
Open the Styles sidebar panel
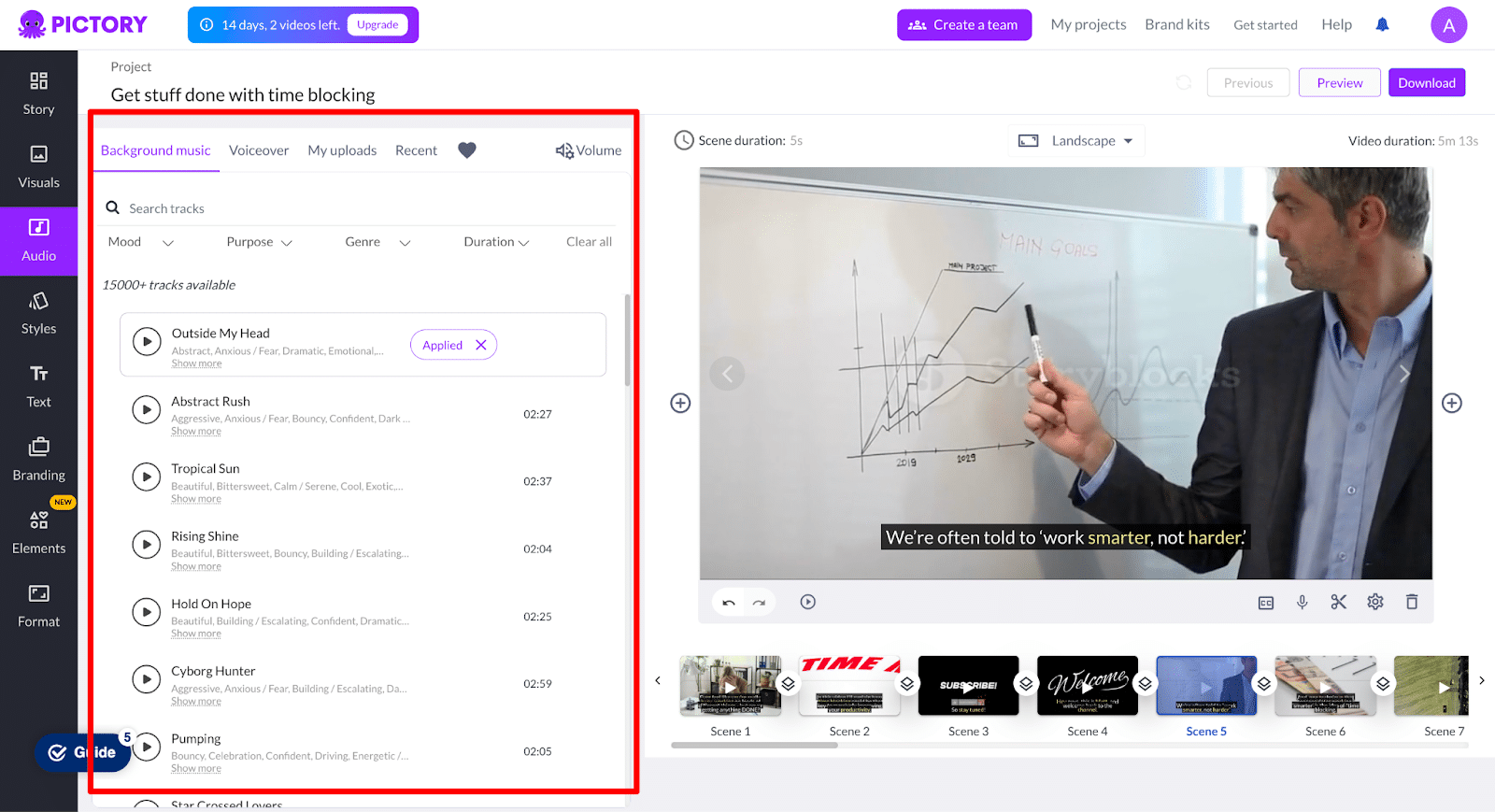coord(38,313)
